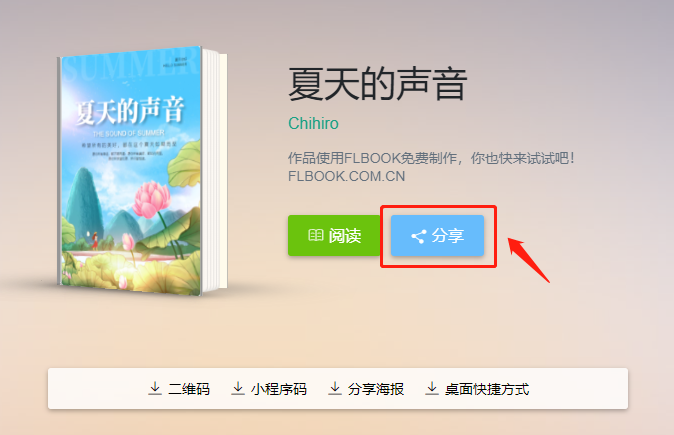Click the download arrow beside 二维码
The height and width of the screenshot is (435, 674).
click(x=155, y=388)
